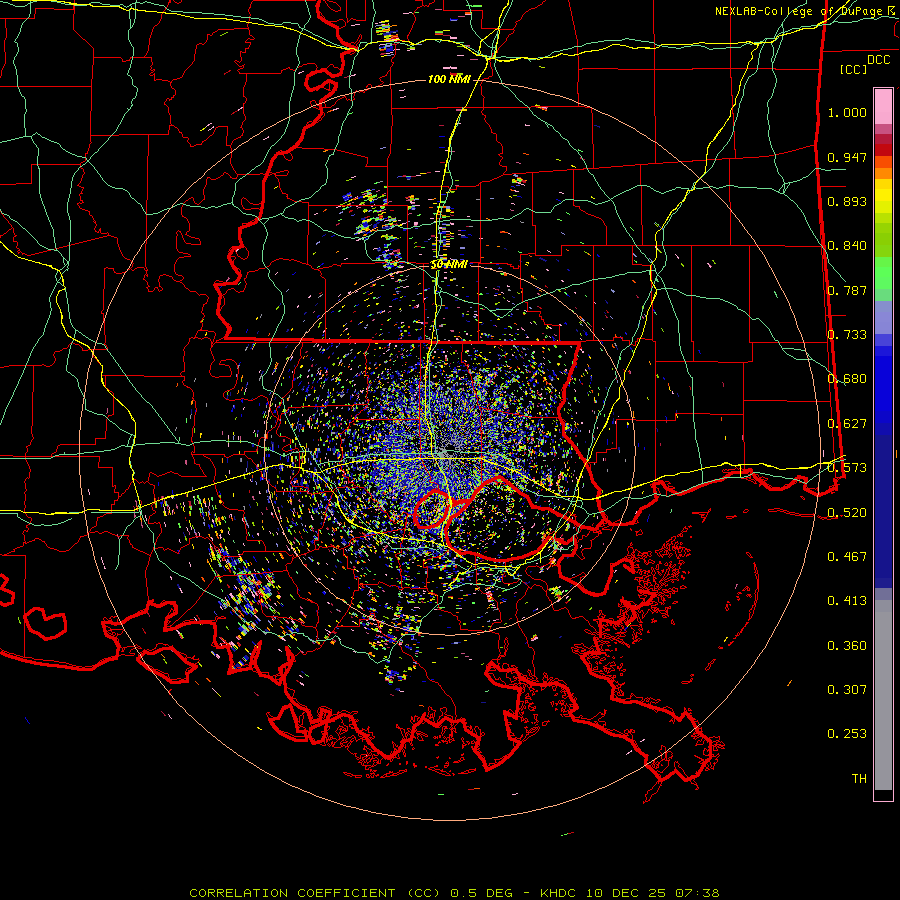Select the 0.680 scale value
This screenshot has width=900, height=900.
point(847,379)
